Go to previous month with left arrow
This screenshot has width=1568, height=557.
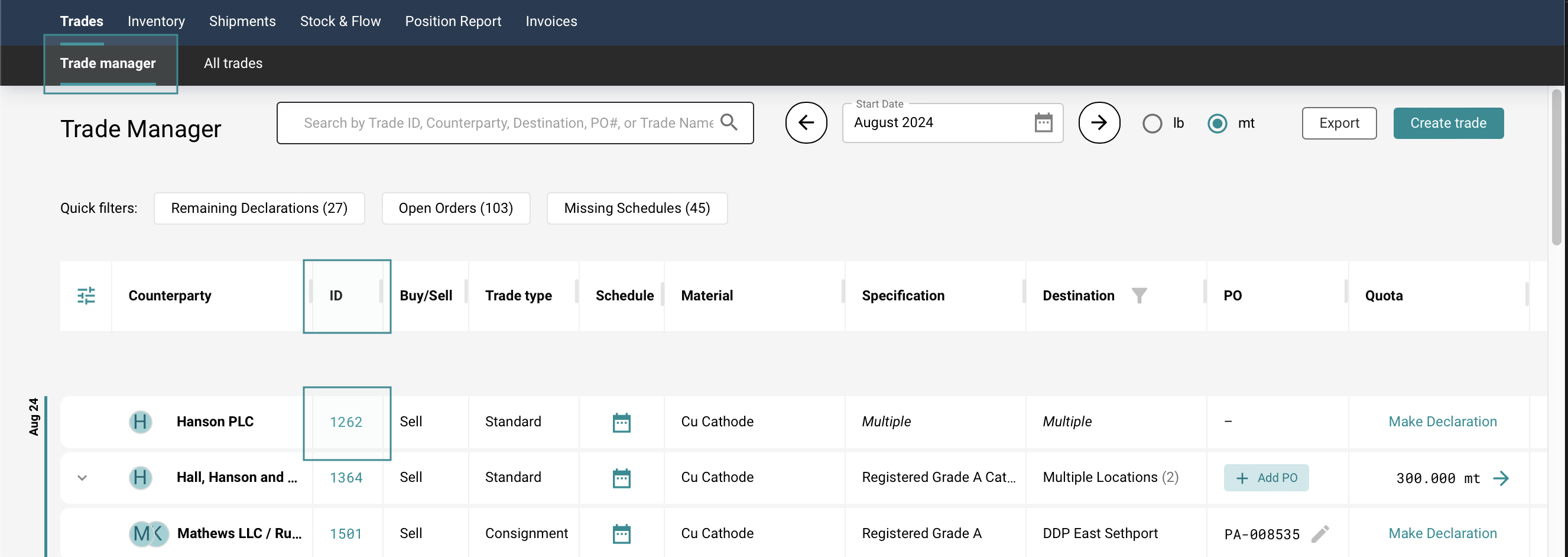pos(806,123)
